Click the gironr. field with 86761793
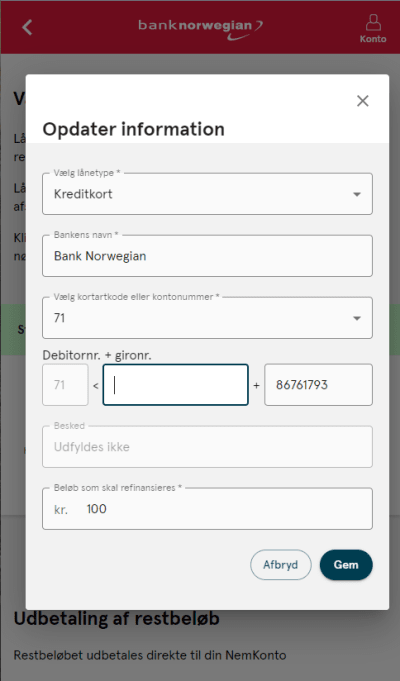The width and height of the screenshot is (400, 681). (x=318, y=385)
